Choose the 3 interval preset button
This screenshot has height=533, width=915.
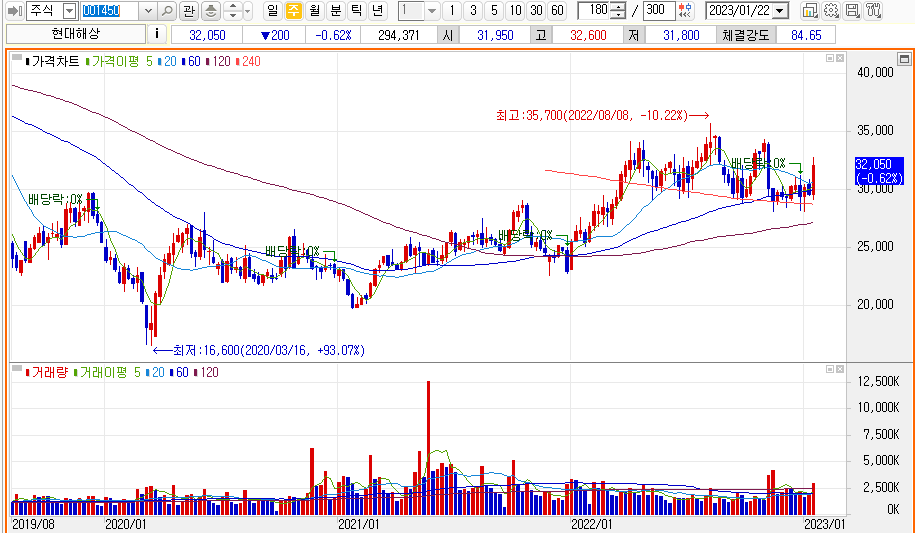[473, 11]
